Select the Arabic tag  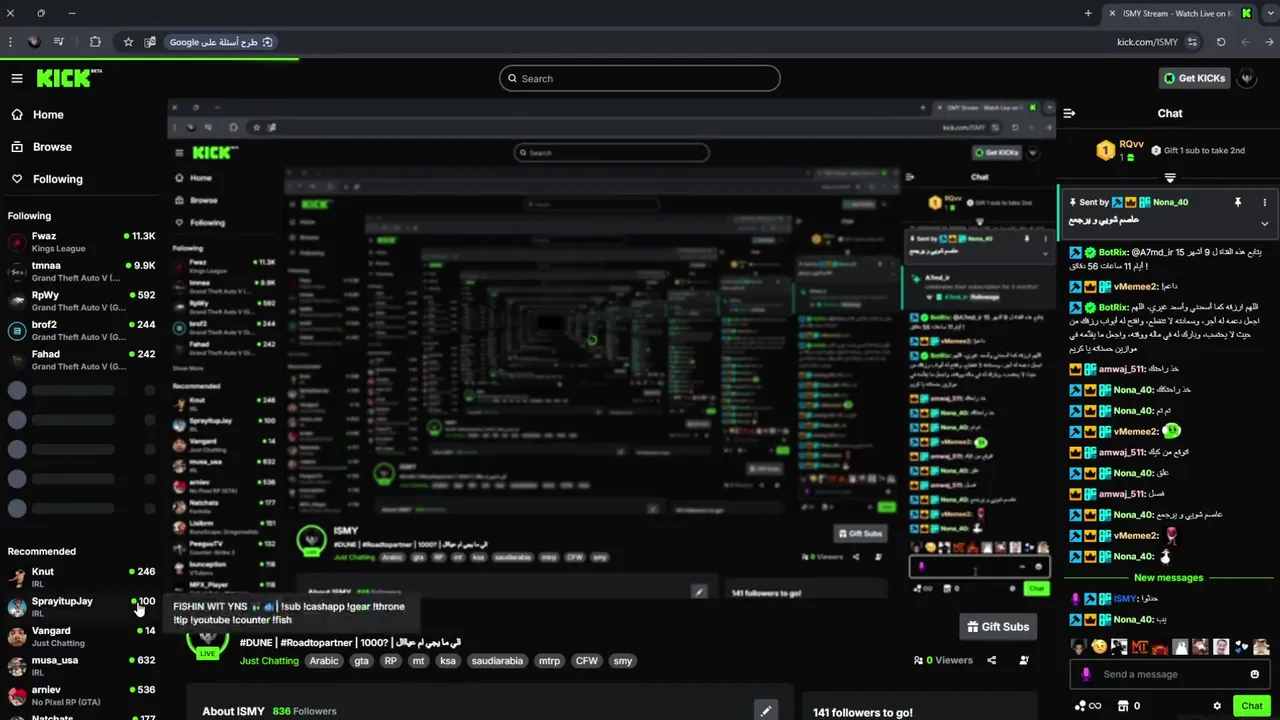click(x=324, y=661)
